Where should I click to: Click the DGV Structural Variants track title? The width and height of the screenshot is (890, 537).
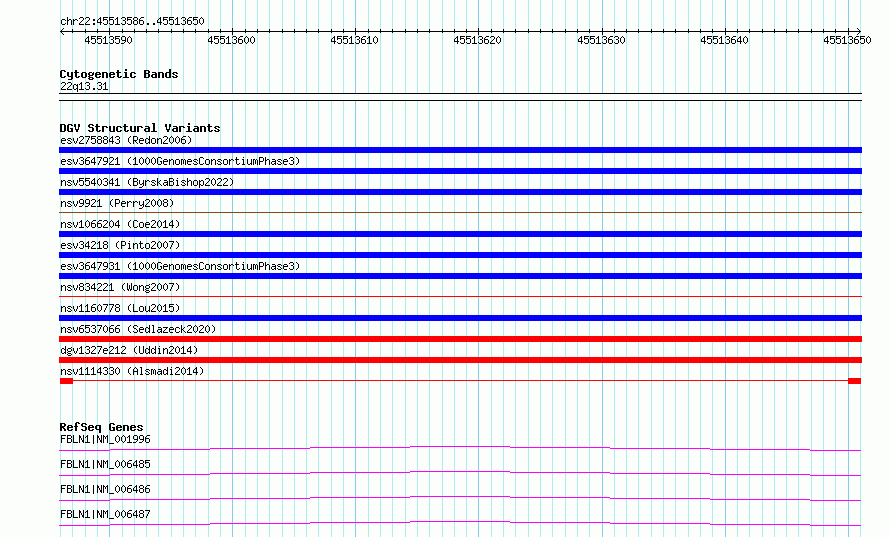(x=140, y=128)
